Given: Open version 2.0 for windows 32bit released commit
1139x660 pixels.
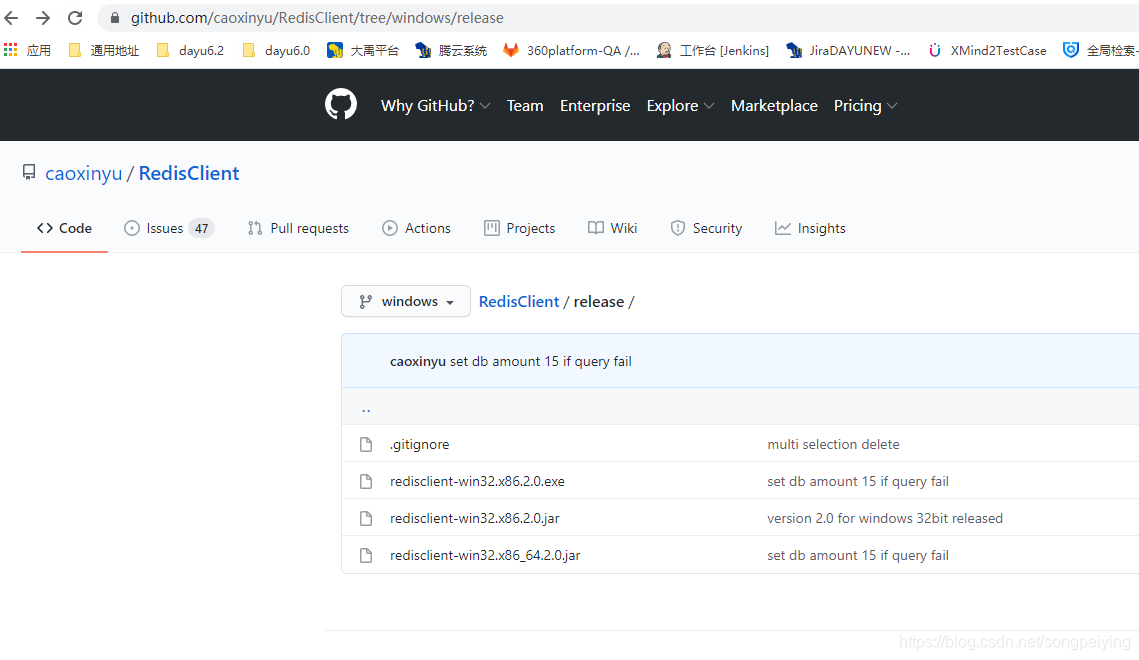Looking at the screenshot, I should click(885, 518).
